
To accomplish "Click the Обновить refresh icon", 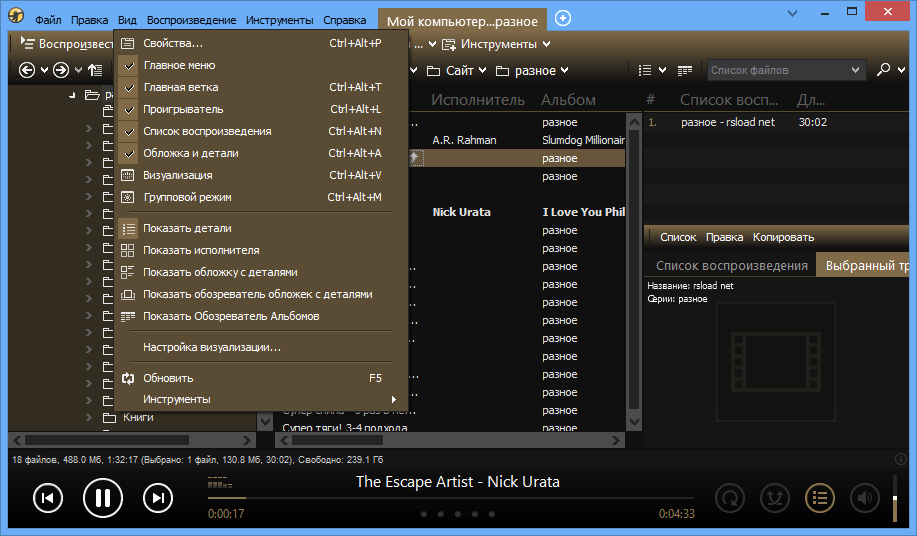I will [x=127, y=378].
